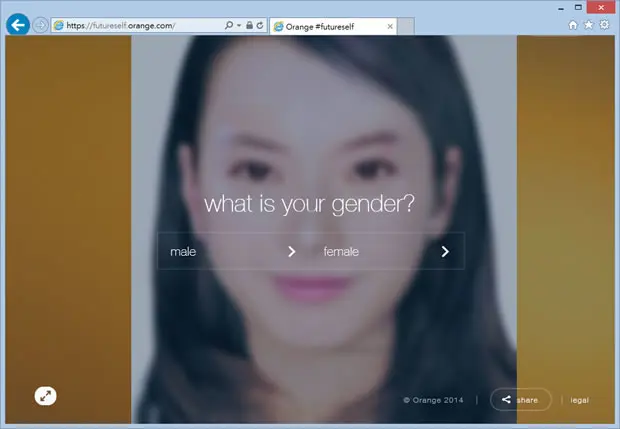
Task: Choose male as your gender
Action: click(183, 251)
